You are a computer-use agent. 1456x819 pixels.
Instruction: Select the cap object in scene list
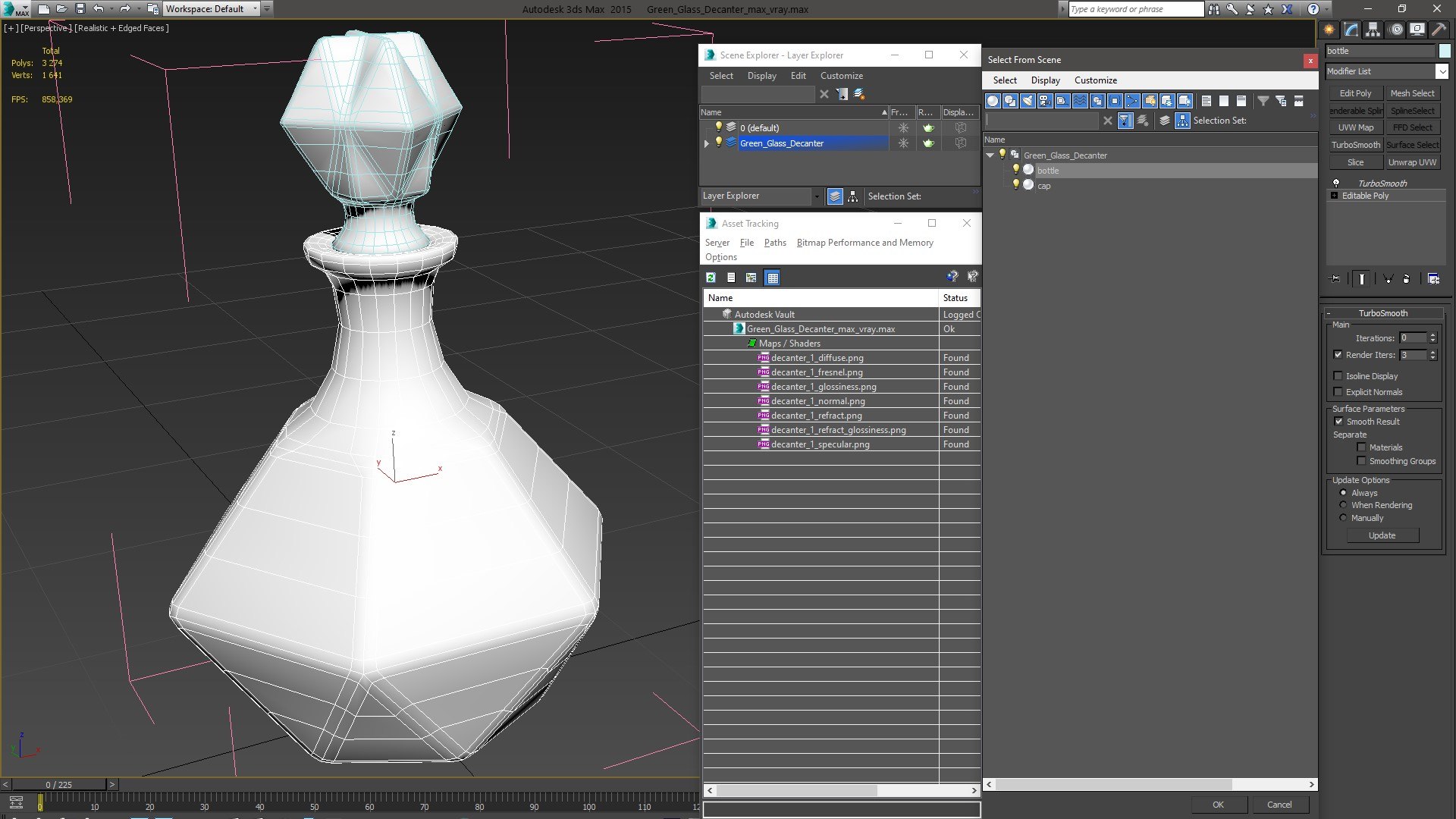click(1044, 186)
